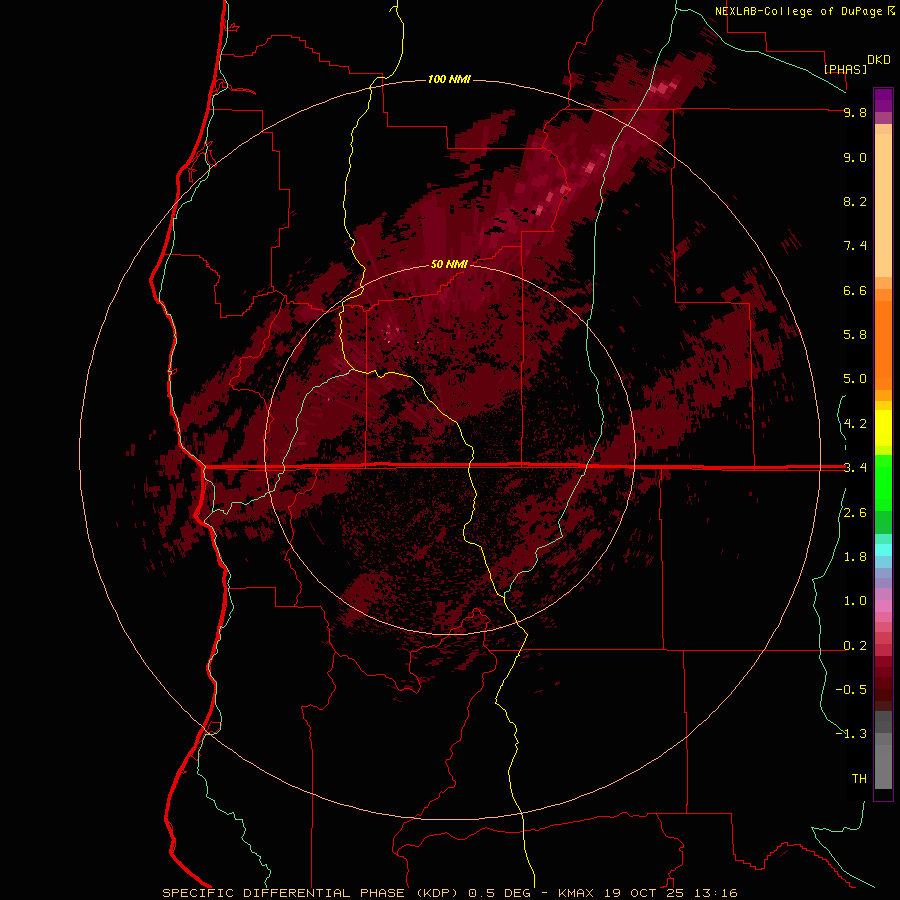The height and width of the screenshot is (900, 900).
Task: Click the 8.2 value on the color scale
Action: (855, 201)
